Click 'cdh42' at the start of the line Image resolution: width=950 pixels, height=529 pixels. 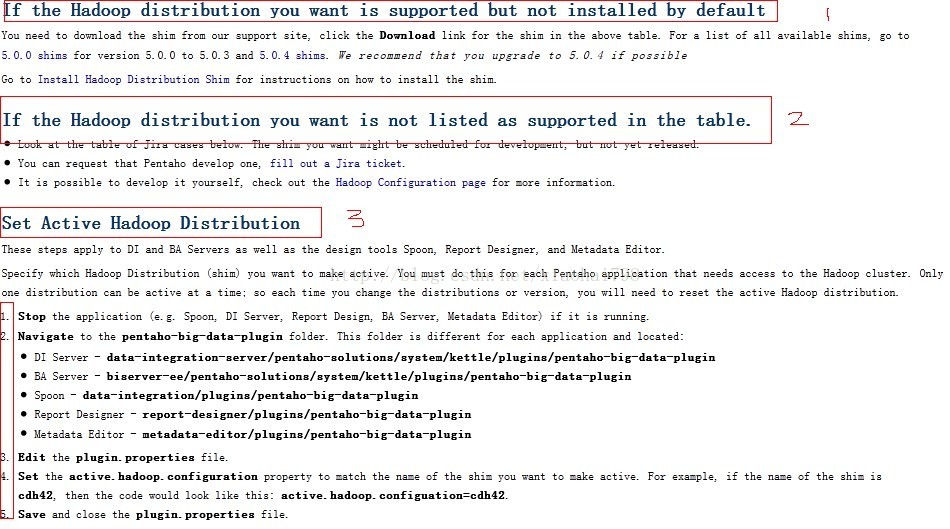[x=35, y=496]
